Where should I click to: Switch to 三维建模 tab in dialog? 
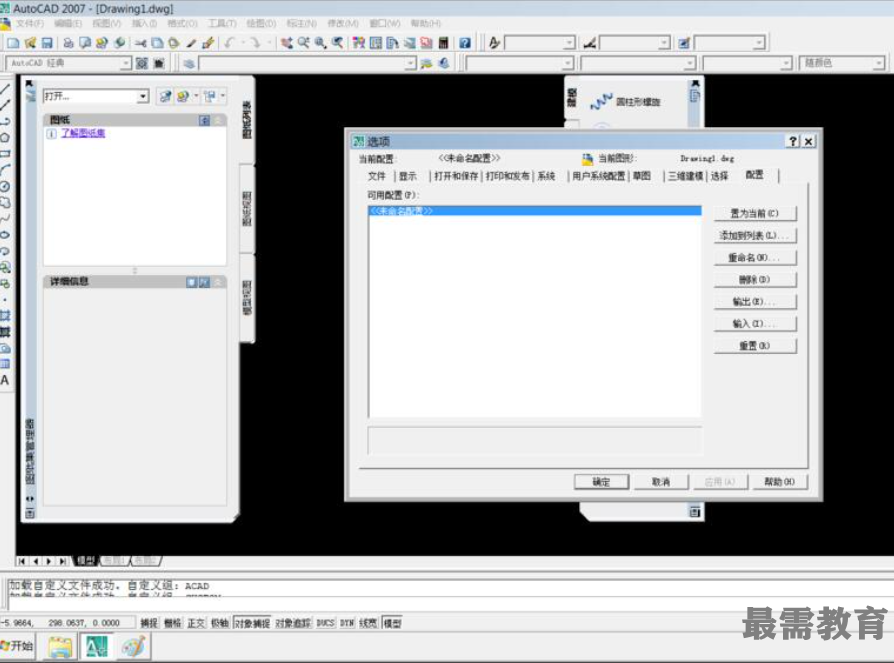tap(685, 176)
